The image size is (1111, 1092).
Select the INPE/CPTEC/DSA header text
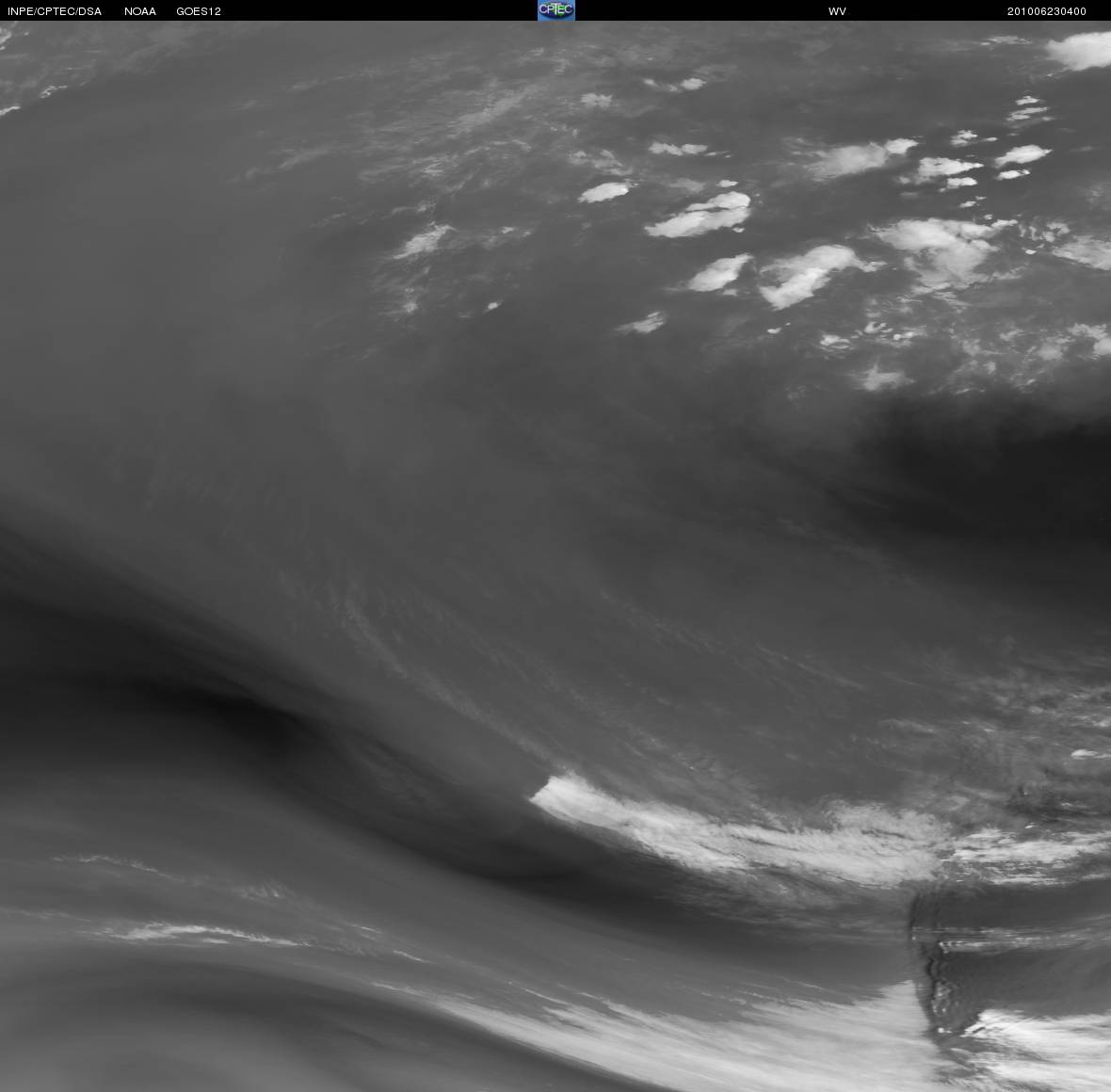tap(55, 11)
